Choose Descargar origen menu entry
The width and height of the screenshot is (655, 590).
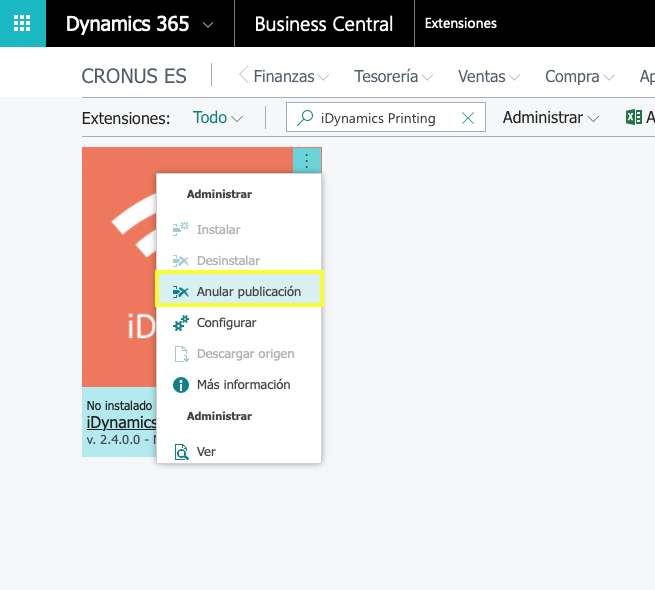click(239, 353)
